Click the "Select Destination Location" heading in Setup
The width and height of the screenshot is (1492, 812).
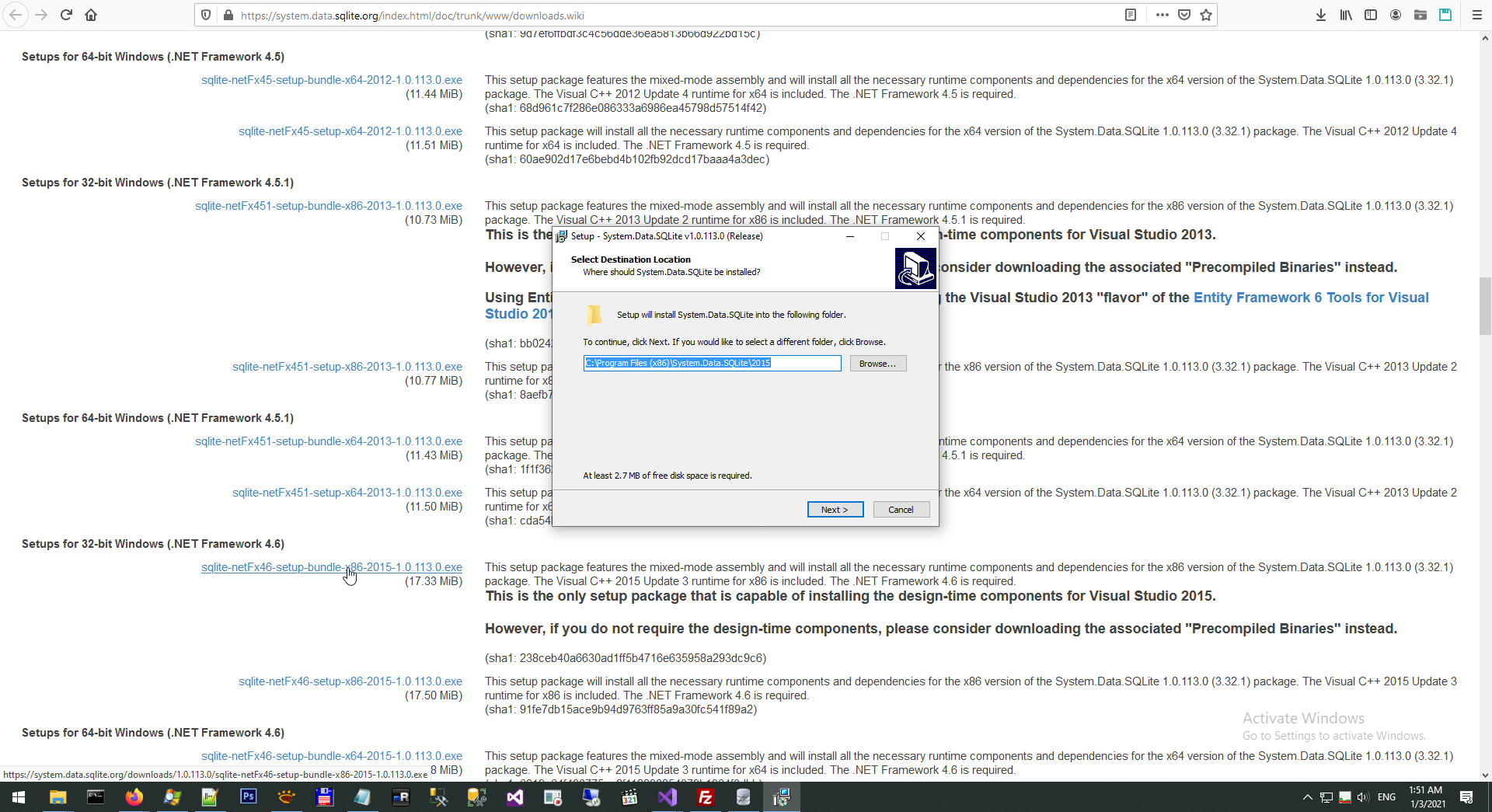click(631, 260)
